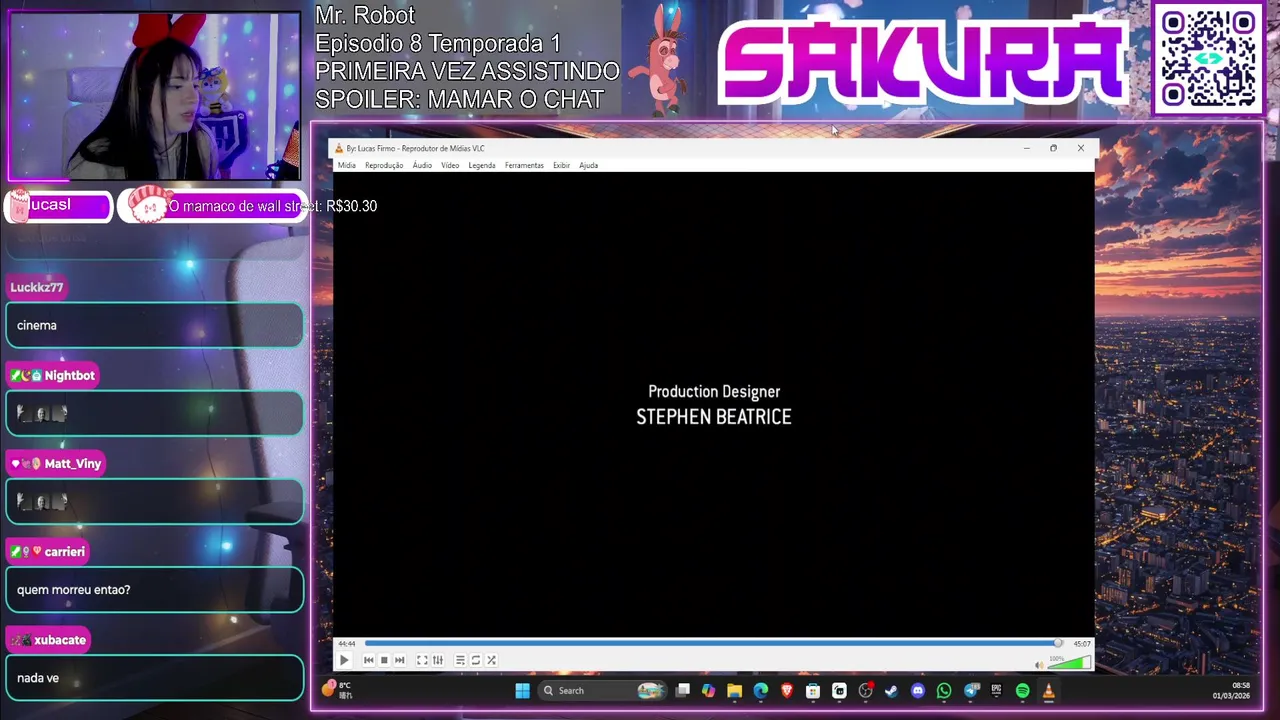Click the total time 45:07 label

1082,644
